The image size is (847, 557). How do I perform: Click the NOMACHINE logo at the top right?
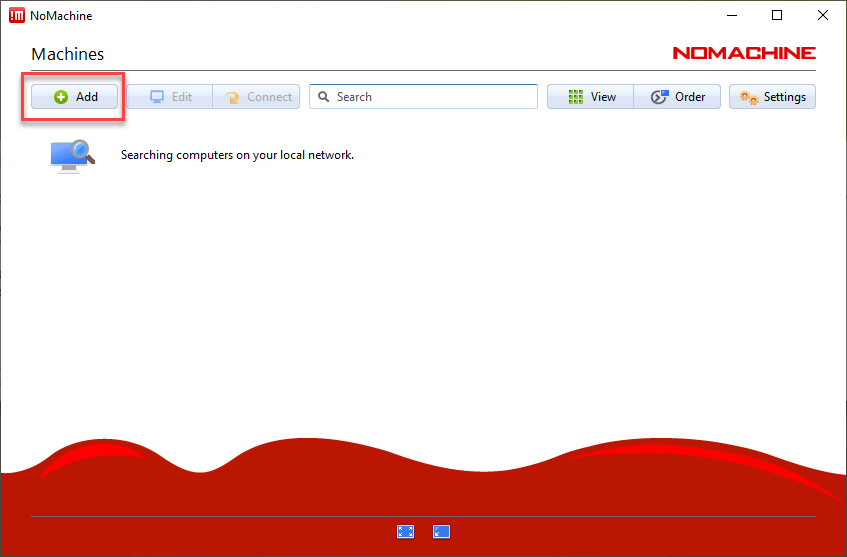(744, 53)
